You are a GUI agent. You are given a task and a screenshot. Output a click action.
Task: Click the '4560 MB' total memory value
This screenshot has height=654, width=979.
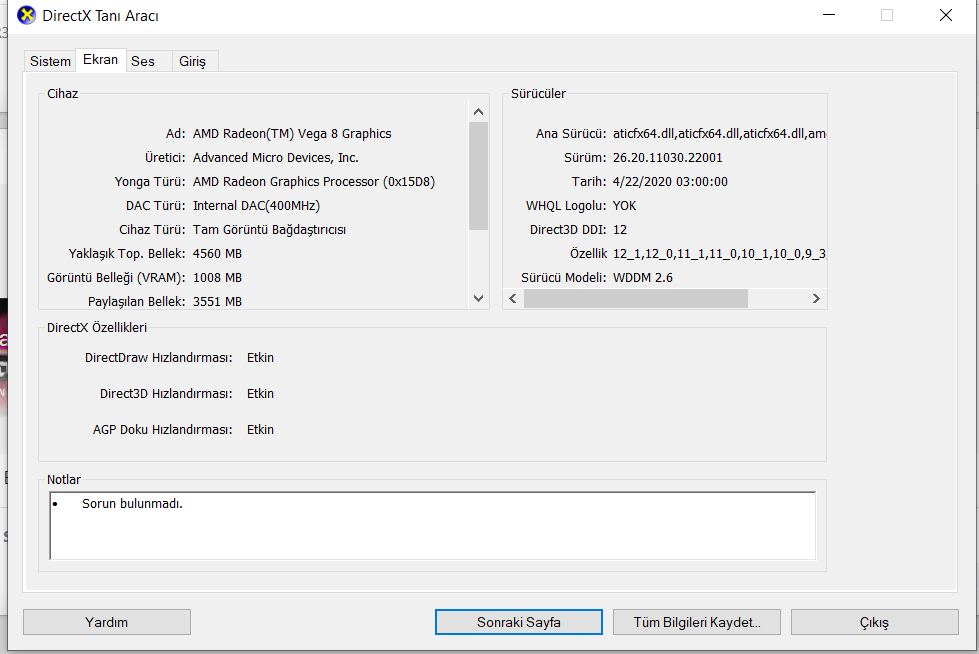(217, 254)
